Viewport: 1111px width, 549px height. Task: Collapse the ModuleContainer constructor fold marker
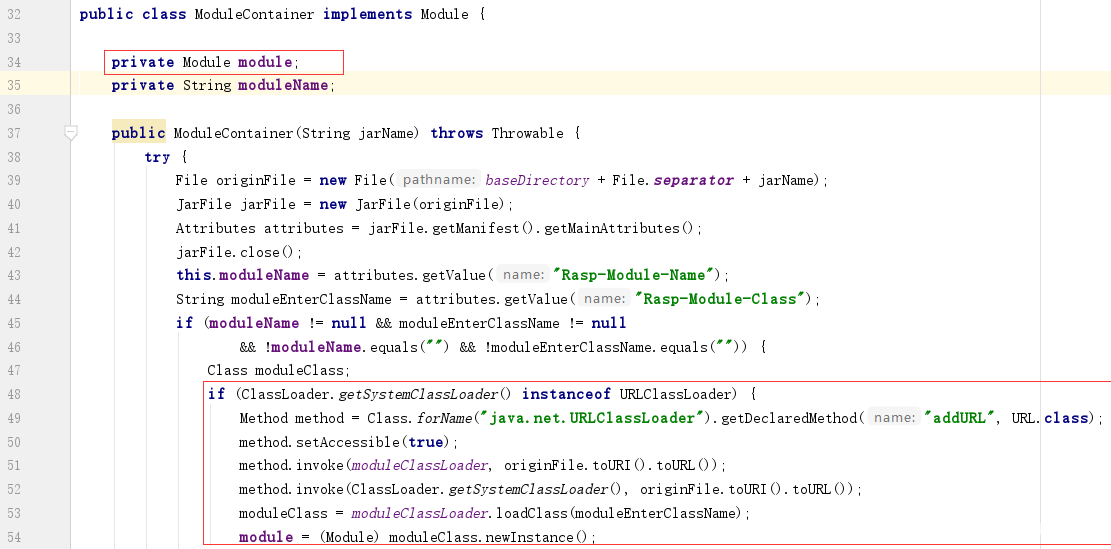click(x=71, y=132)
